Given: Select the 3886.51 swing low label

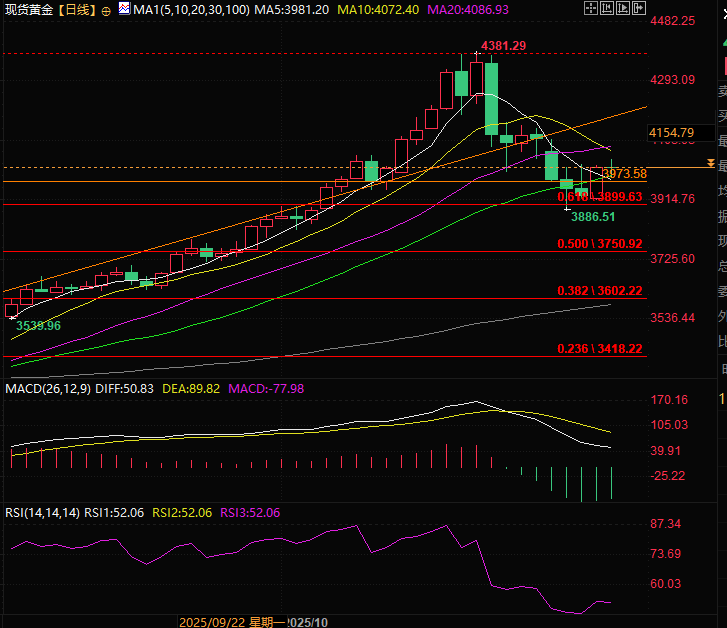Looking at the screenshot, I should (593, 217).
